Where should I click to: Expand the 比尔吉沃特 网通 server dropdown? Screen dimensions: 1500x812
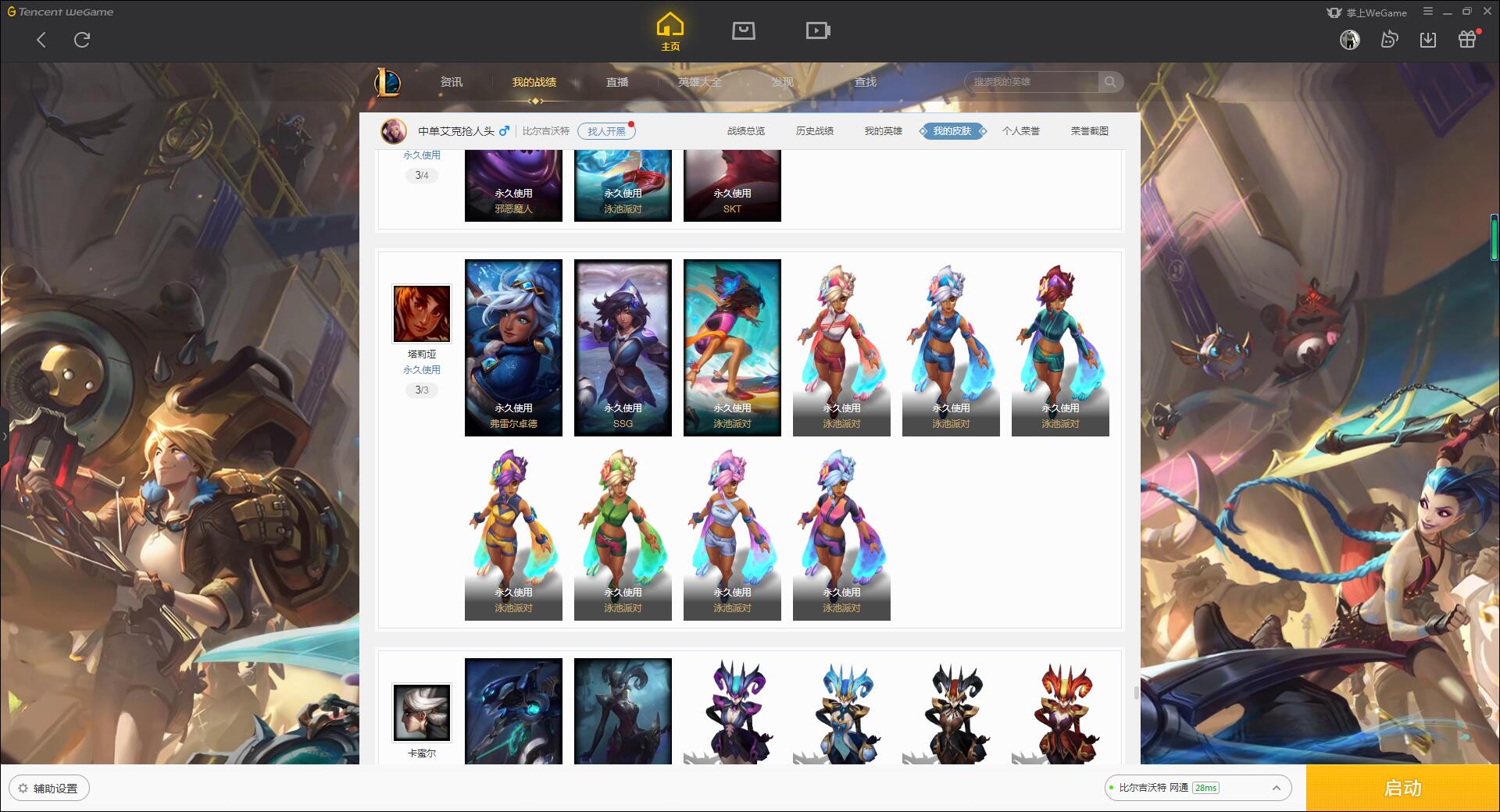1198,788
